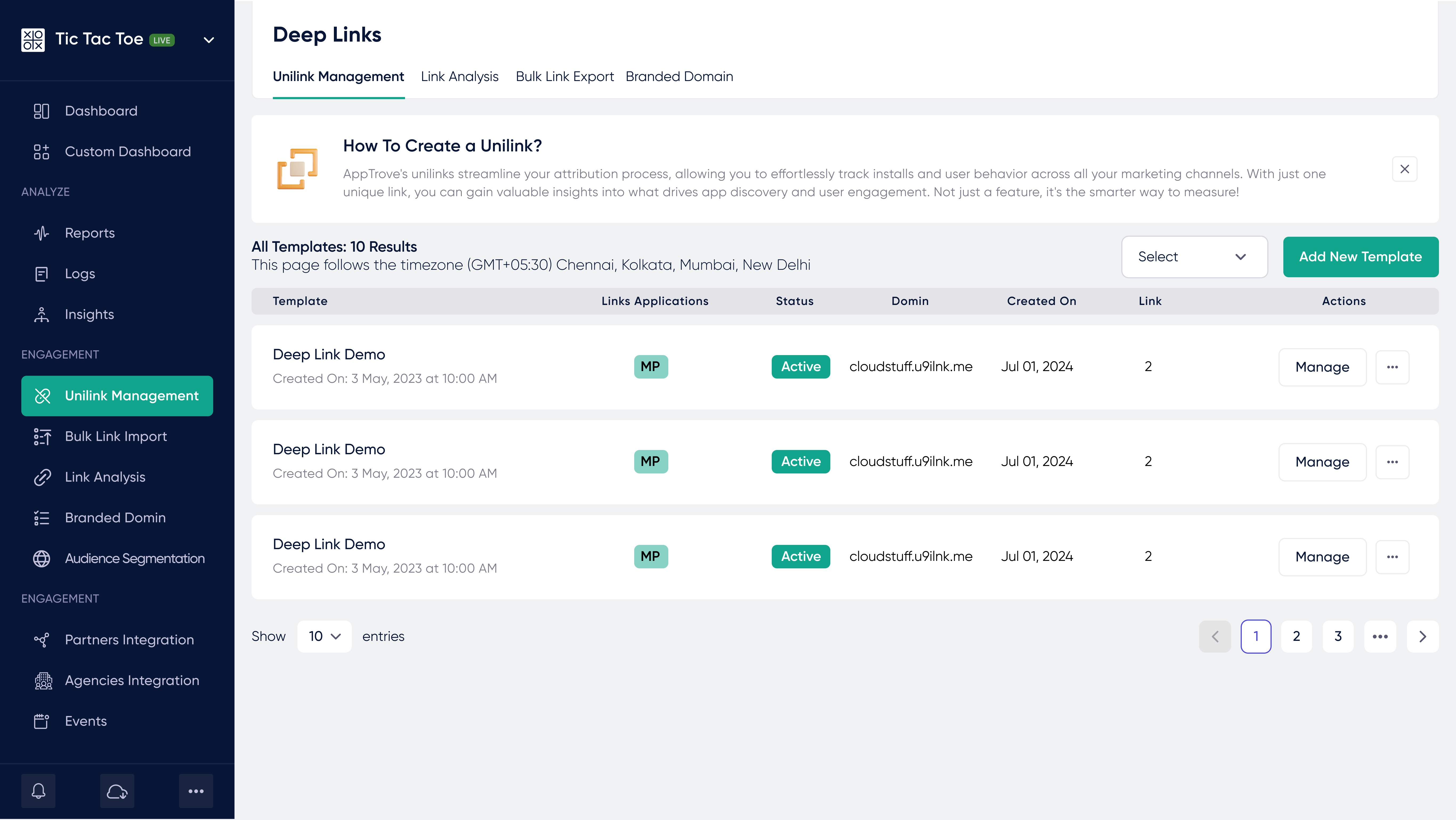The width and height of the screenshot is (1456, 820).
Task: Click domain cloudstuff.u9ilnk.me in third row
Action: click(911, 556)
